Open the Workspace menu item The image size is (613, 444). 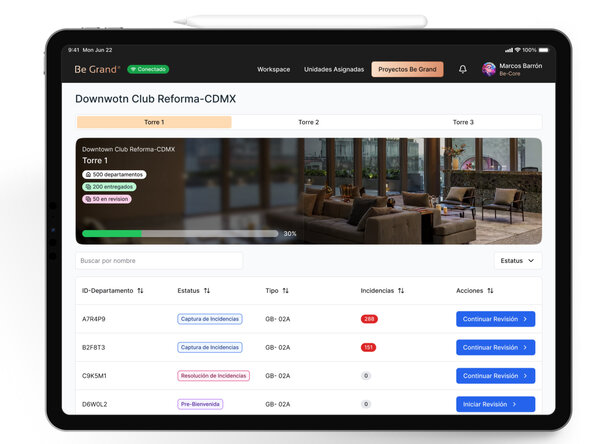point(273,70)
